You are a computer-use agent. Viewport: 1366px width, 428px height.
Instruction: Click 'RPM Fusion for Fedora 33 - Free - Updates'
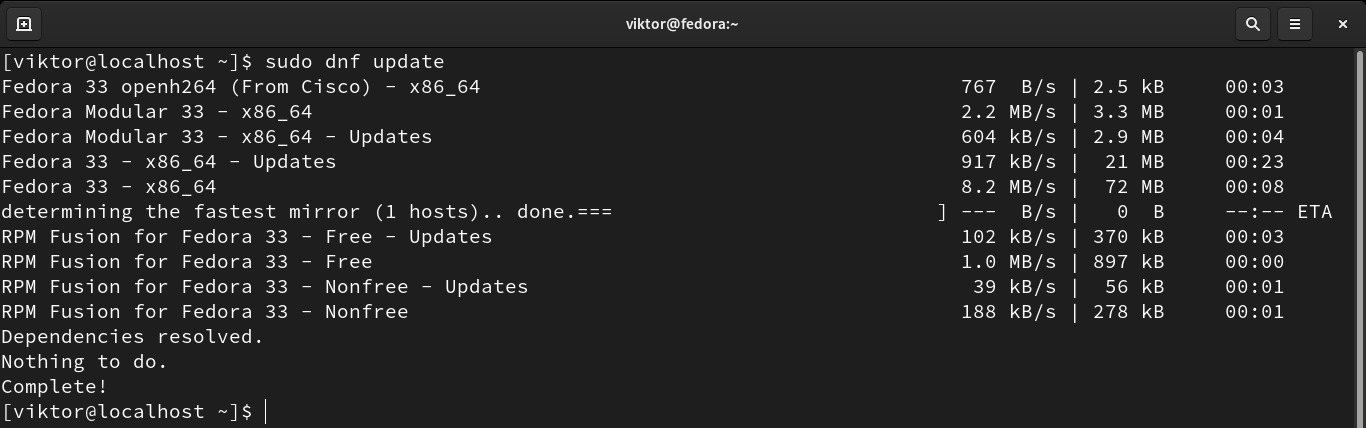pos(247,237)
